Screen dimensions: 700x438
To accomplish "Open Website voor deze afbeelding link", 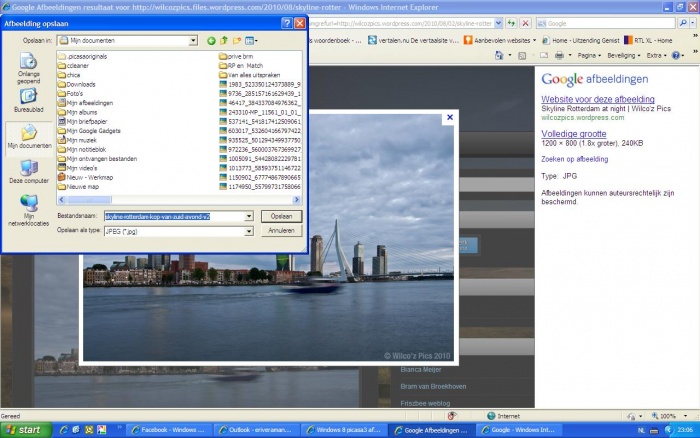I will (597, 100).
